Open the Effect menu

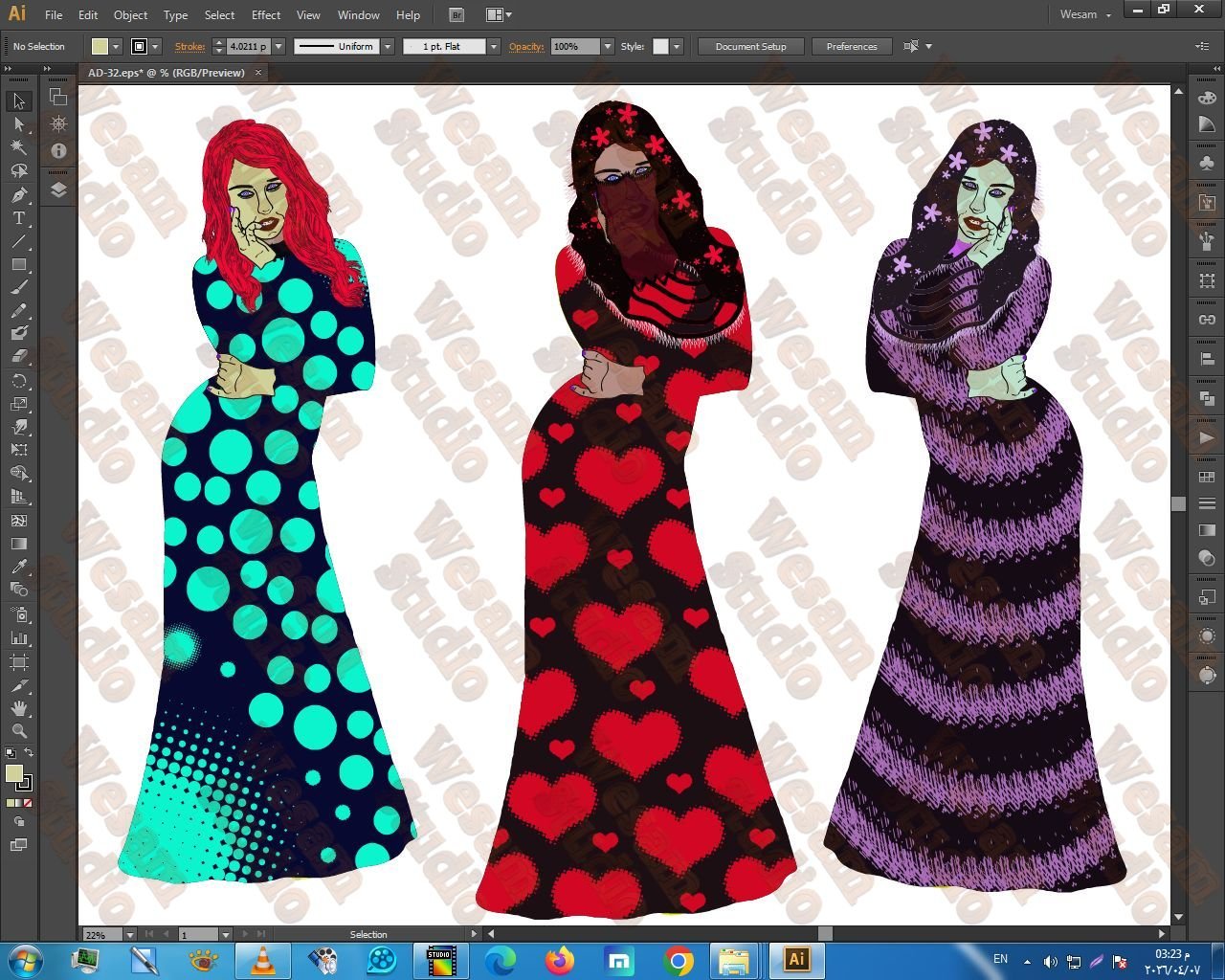[266, 15]
